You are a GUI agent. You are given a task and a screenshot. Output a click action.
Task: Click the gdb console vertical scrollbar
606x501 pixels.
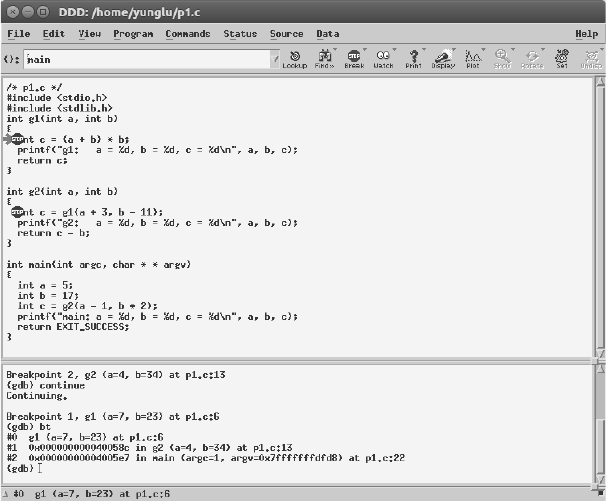point(600,425)
